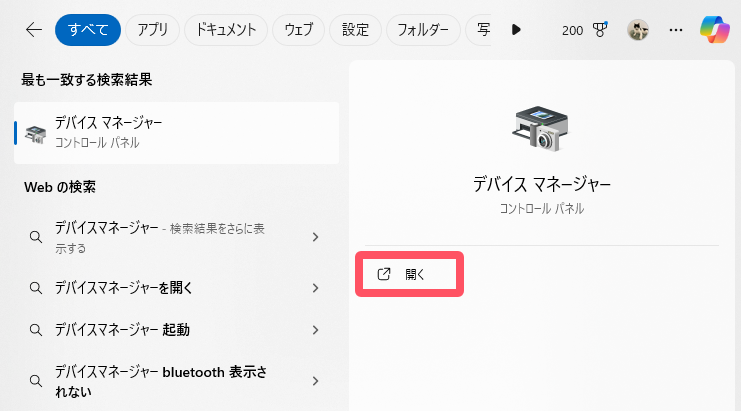Click the search icon beside デバイスマネージャーを開く
The image size is (741, 411).
tap(35, 288)
